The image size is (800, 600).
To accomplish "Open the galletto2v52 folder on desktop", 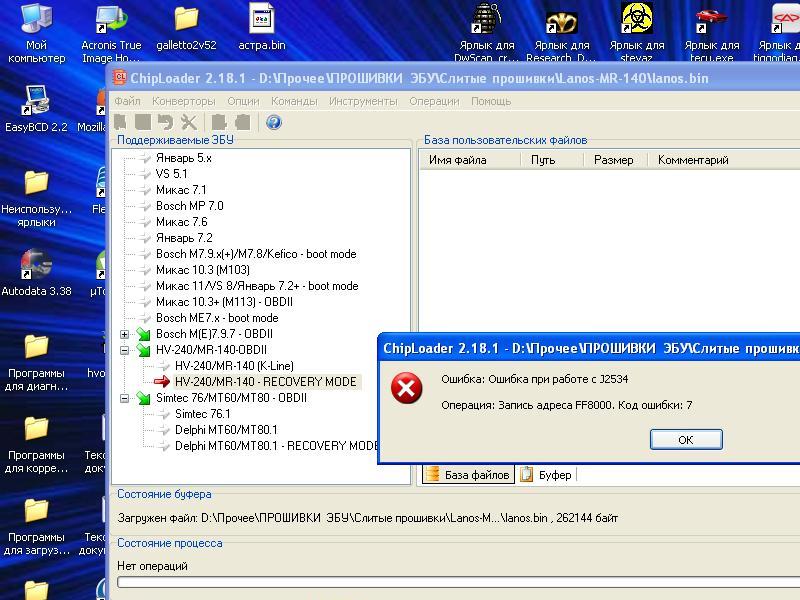I will point(186,27).
